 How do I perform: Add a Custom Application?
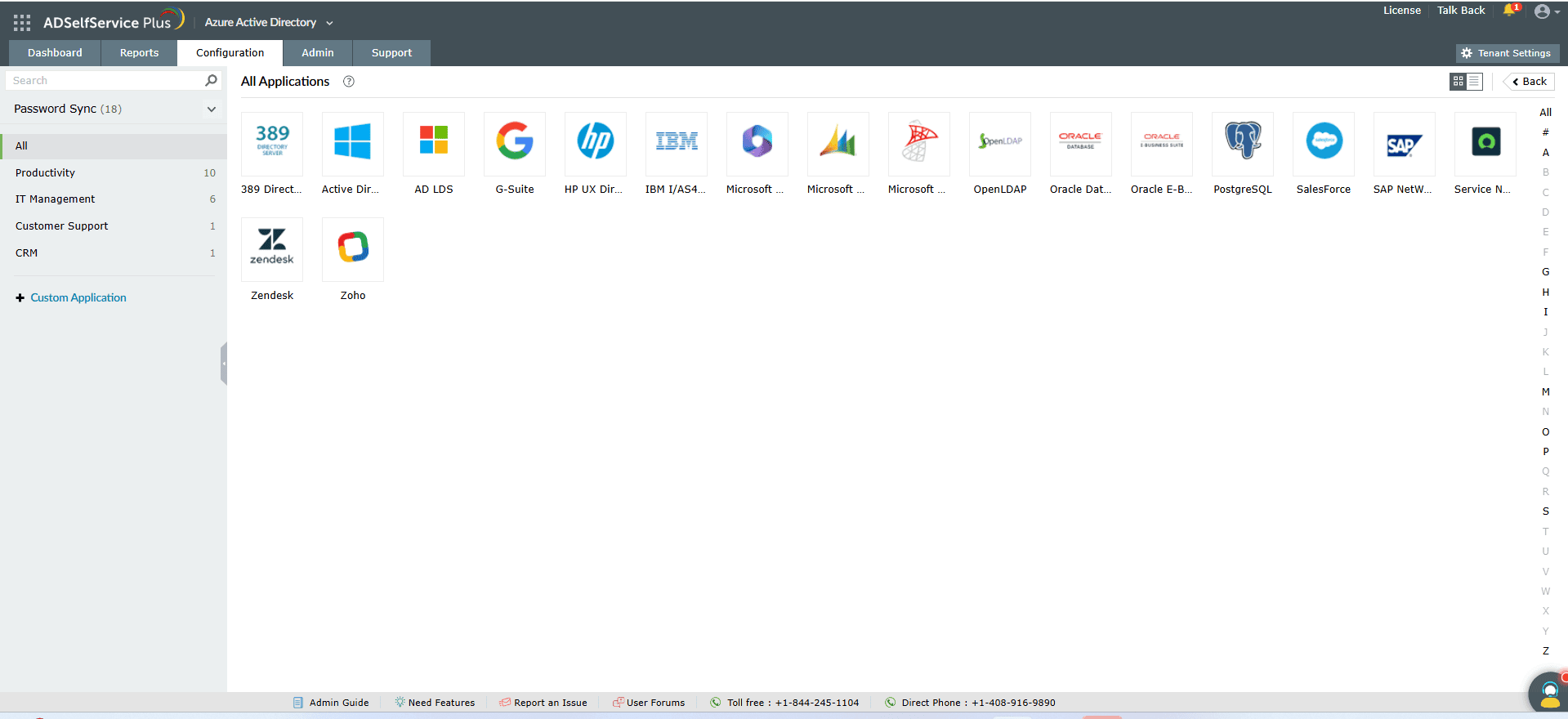pyautogui.click(x=71, y=298)
